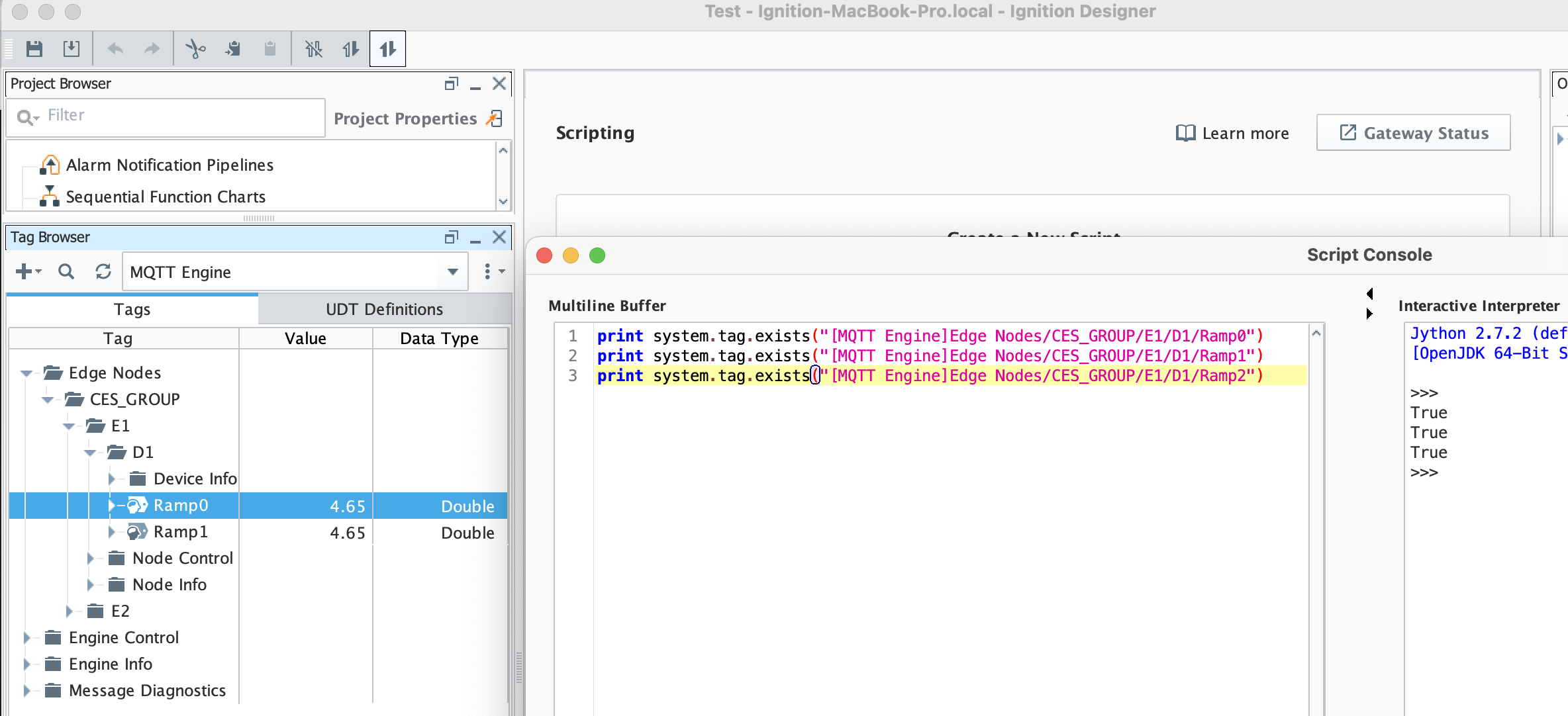Expand the E2 folder
This screenshot has width=1568, height=716.
coord(69,611)
